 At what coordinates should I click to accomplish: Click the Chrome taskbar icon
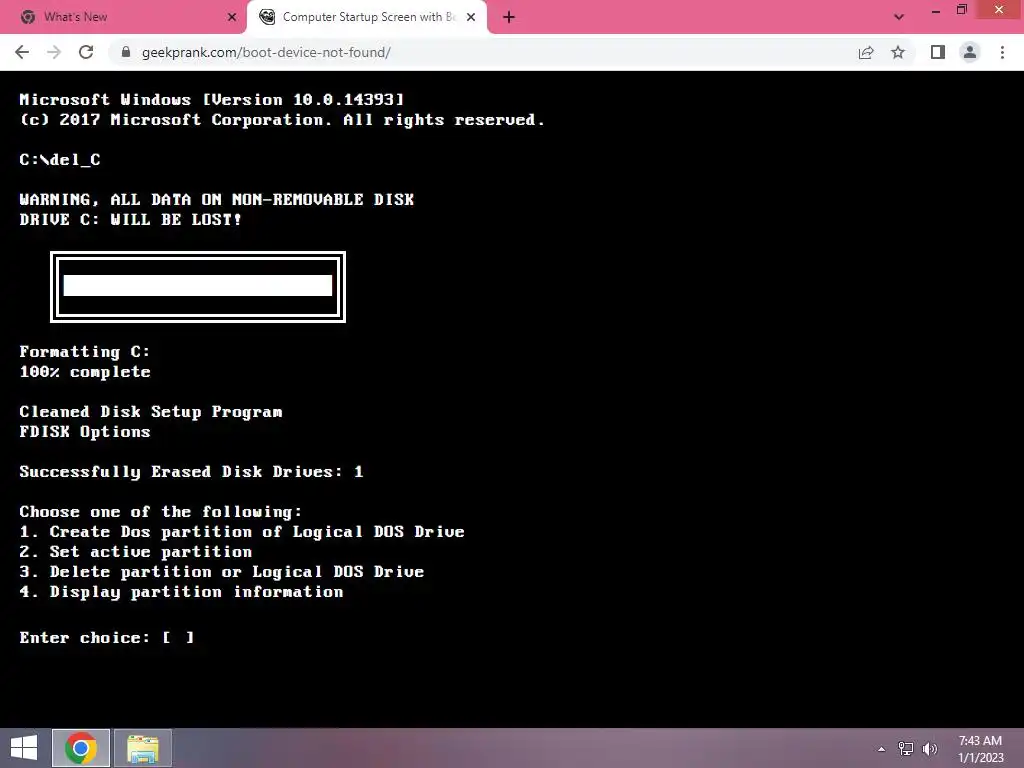[81, 748]
